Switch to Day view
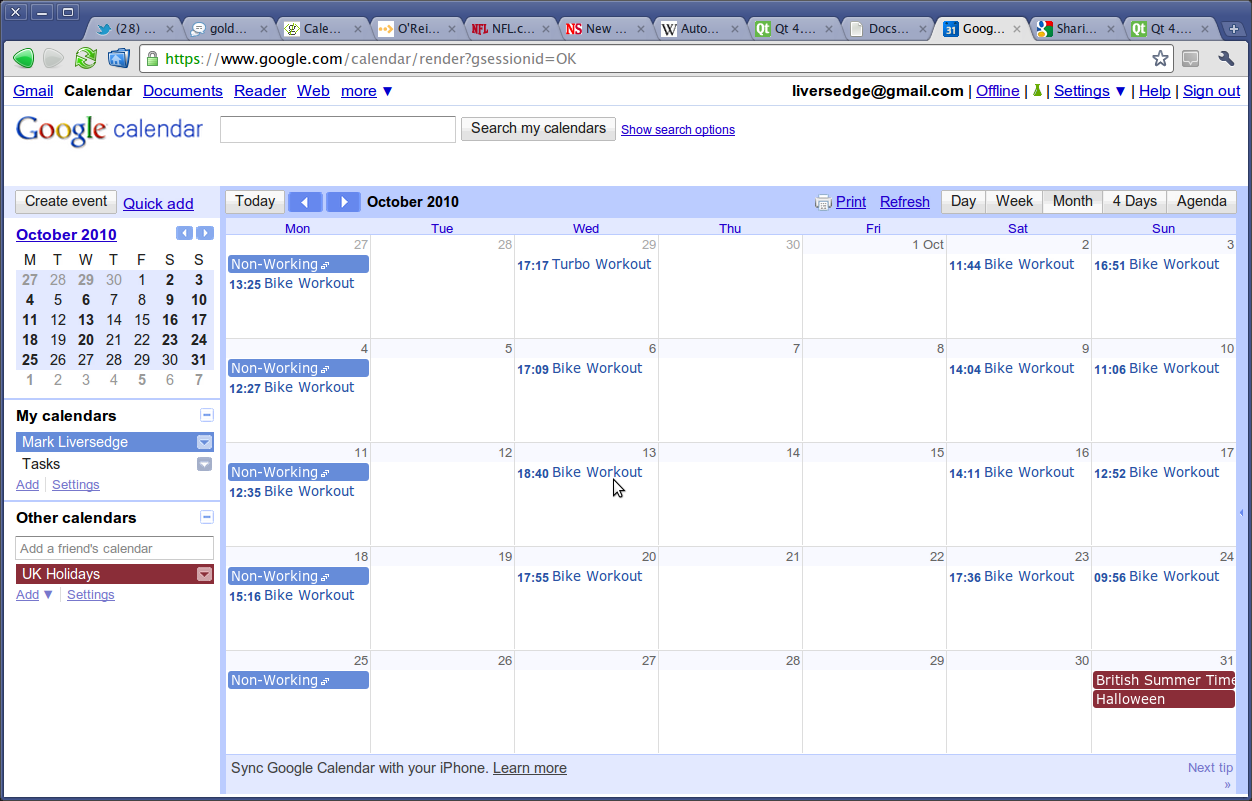Screen dimensions: 1252x801 point(963,201)
